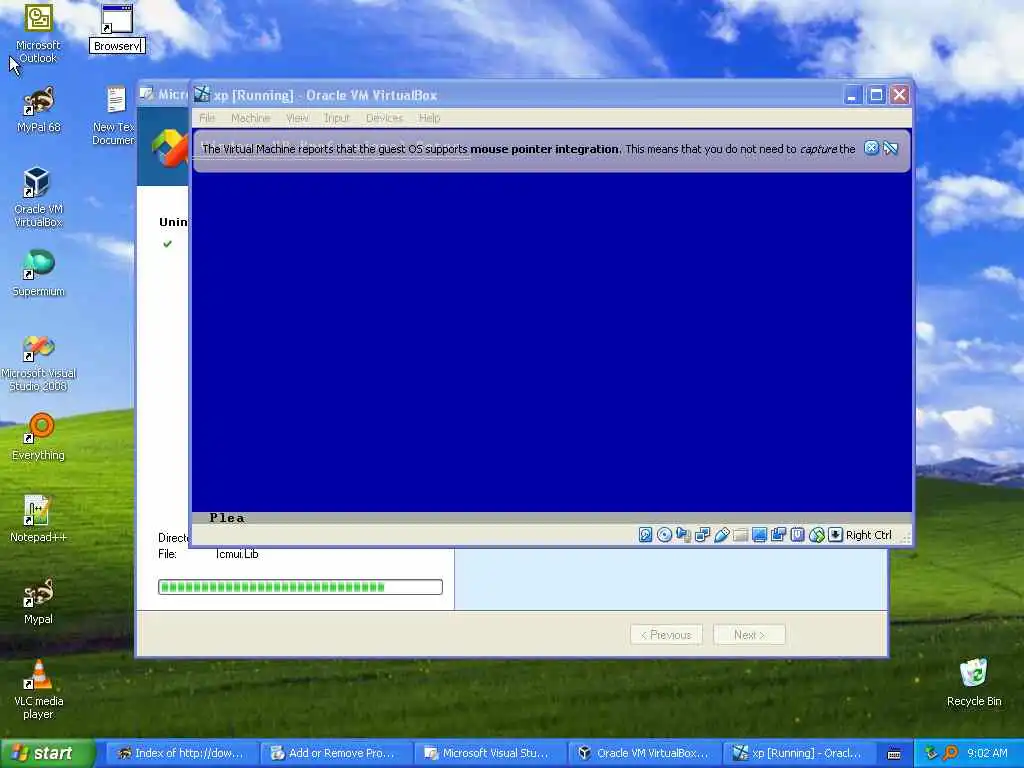
Task: Open the Machine menu
Action: 250,118
